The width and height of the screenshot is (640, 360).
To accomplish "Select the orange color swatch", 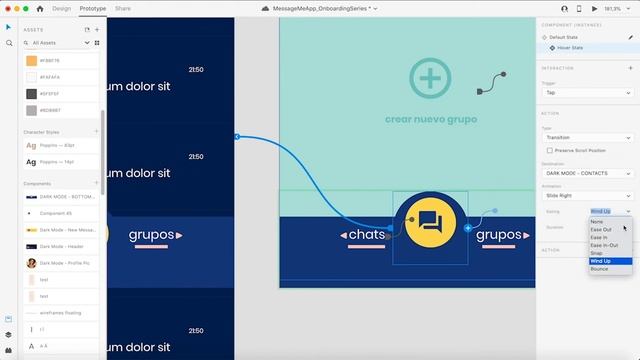I will 31,60.
